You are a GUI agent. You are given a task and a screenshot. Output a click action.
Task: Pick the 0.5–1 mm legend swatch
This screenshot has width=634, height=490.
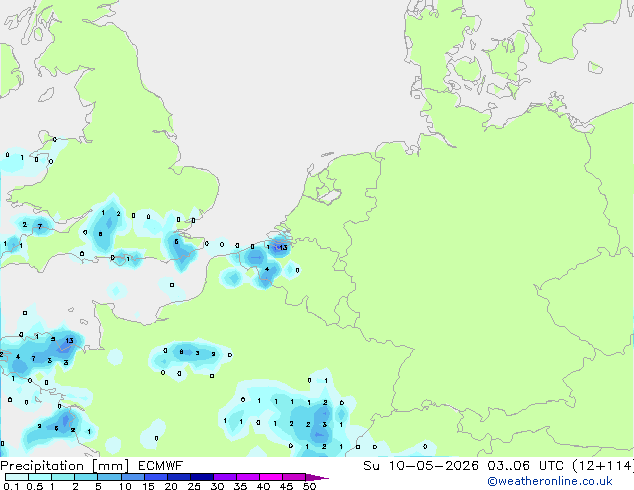(x=40, y=477)
